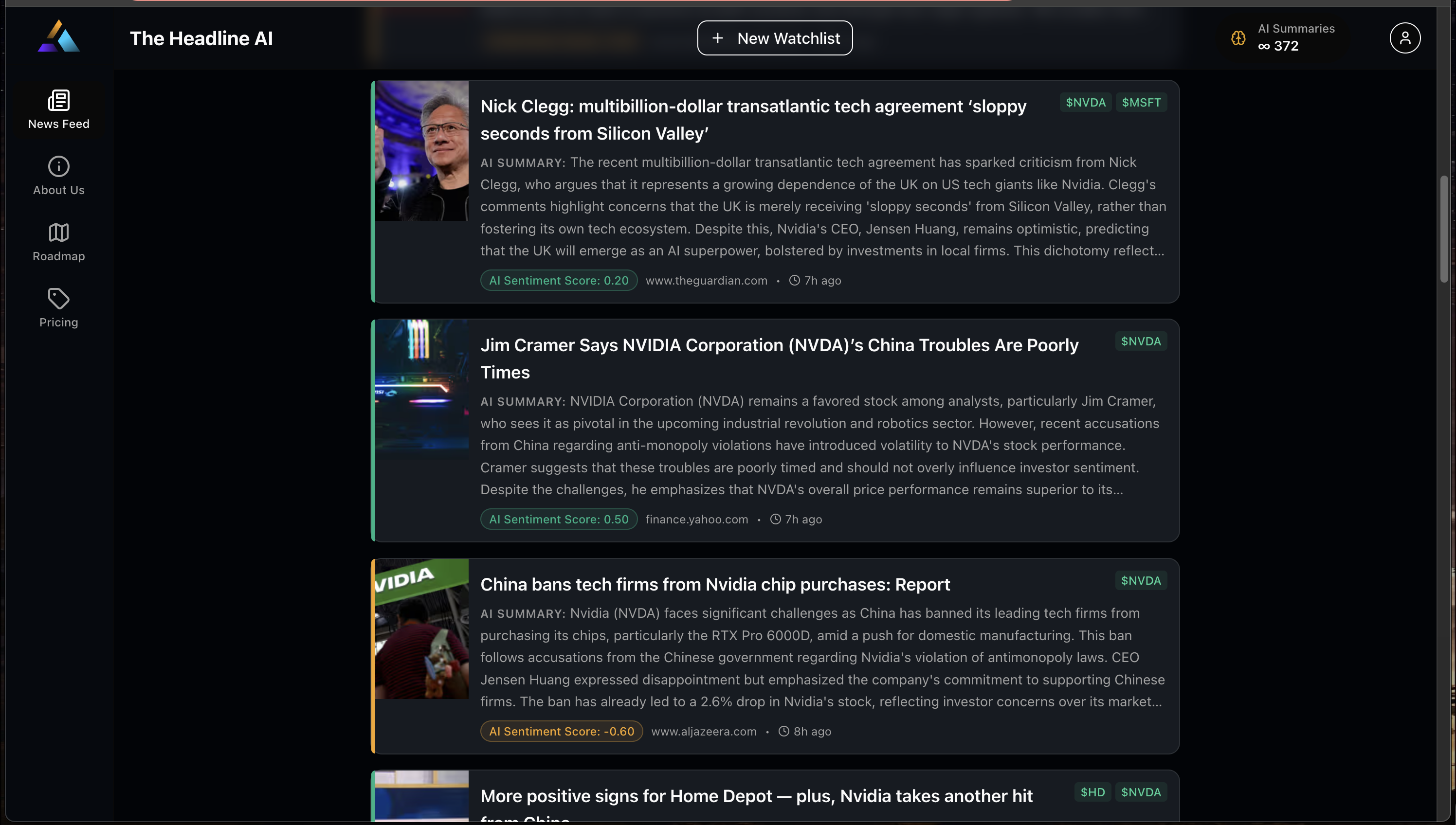This screenshot has height=825, width=1456.
Task: Click the AI Sentiment Score: 0.50 badge
Action: (x=559, y=520)
